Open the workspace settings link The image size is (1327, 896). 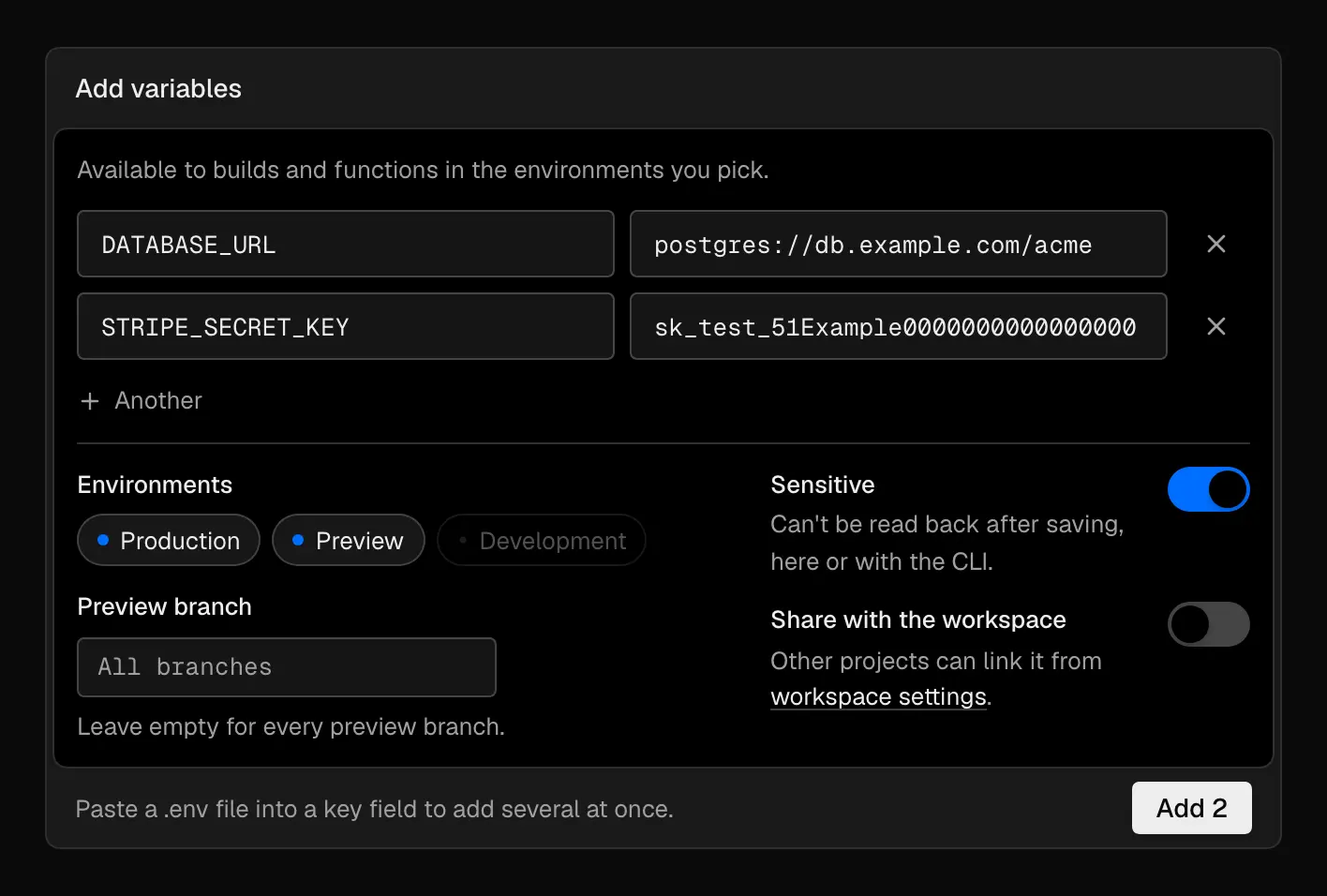click(x=879, y=697)
